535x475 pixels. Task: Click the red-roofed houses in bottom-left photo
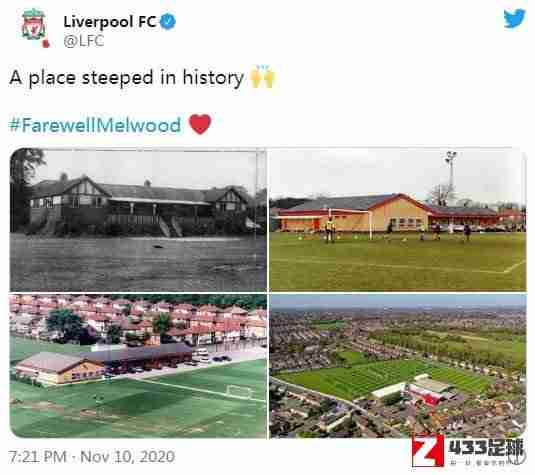coord(138,318)
